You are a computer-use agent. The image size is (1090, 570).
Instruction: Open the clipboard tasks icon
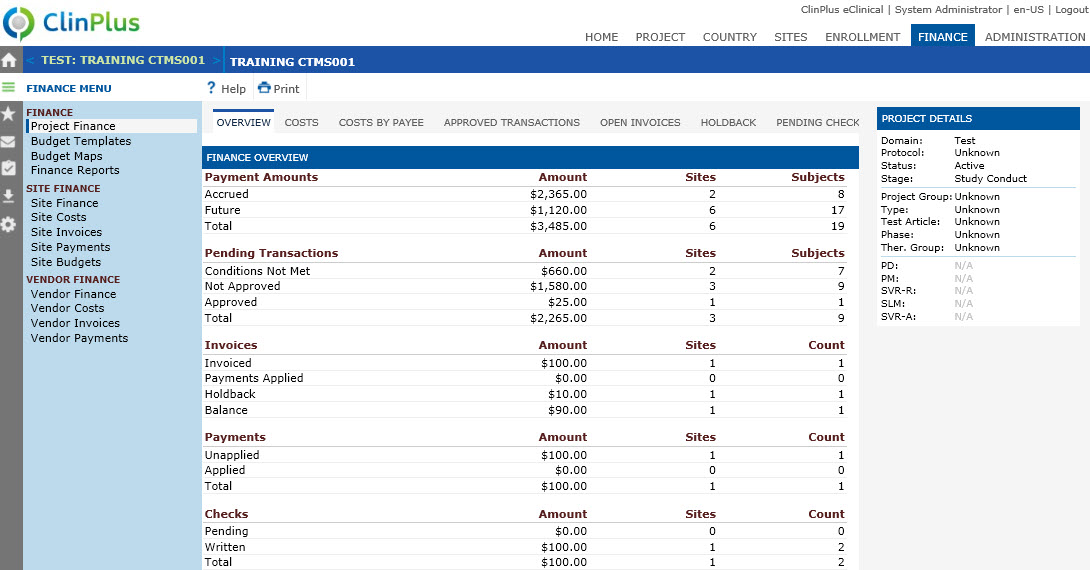pyautogui.click(x=9, y=168)
